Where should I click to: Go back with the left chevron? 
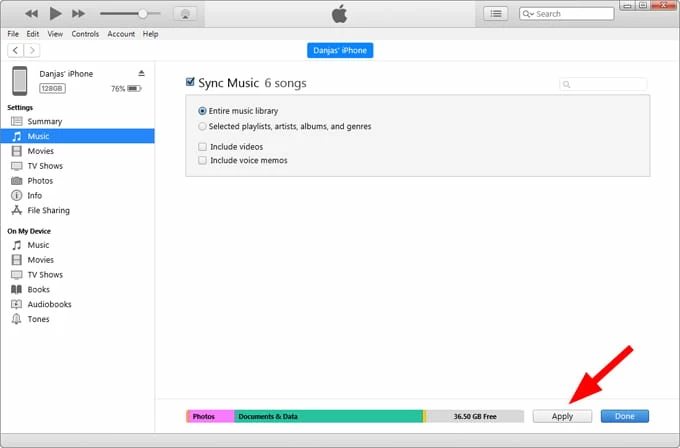[15, 50]
